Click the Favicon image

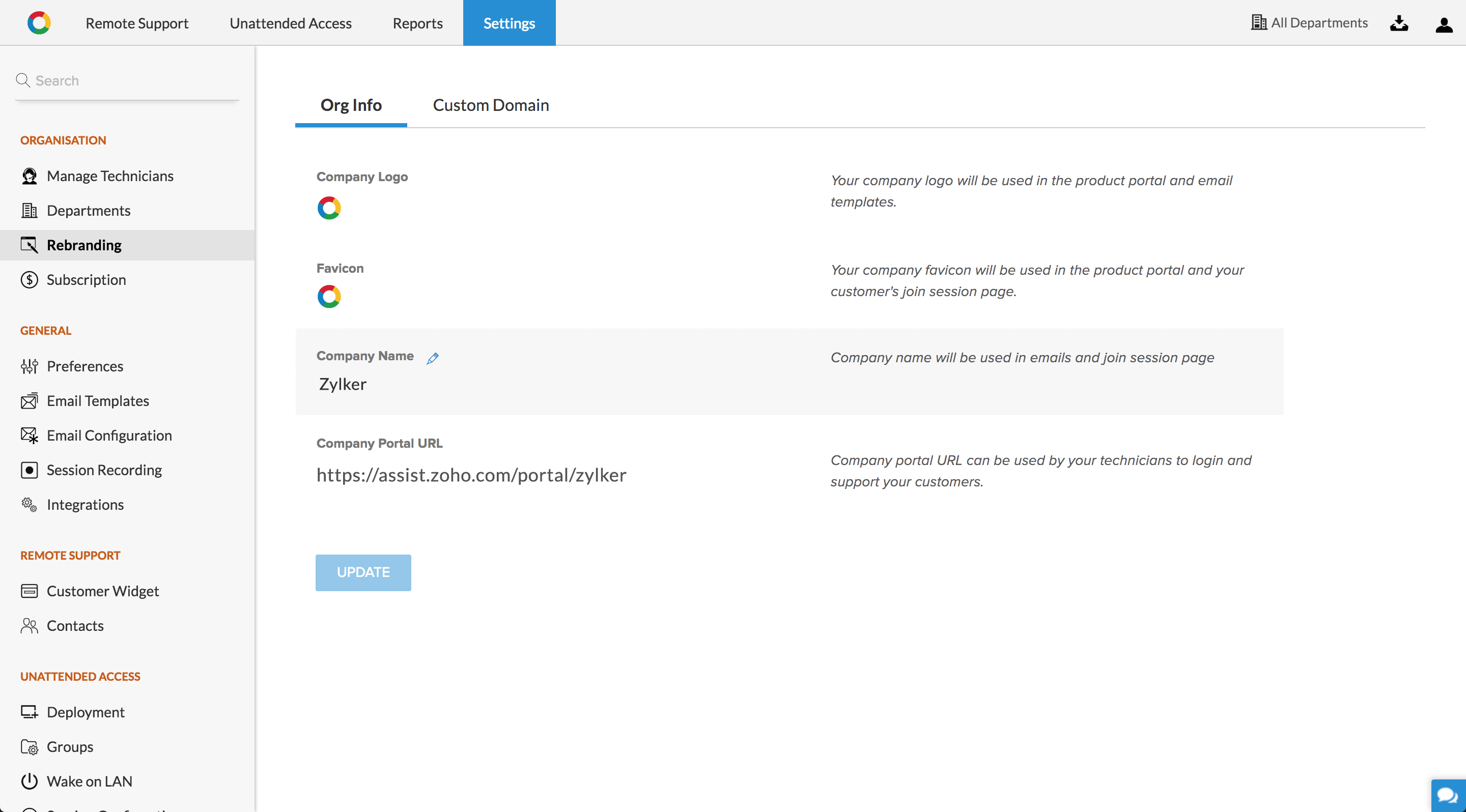[329, 297]
